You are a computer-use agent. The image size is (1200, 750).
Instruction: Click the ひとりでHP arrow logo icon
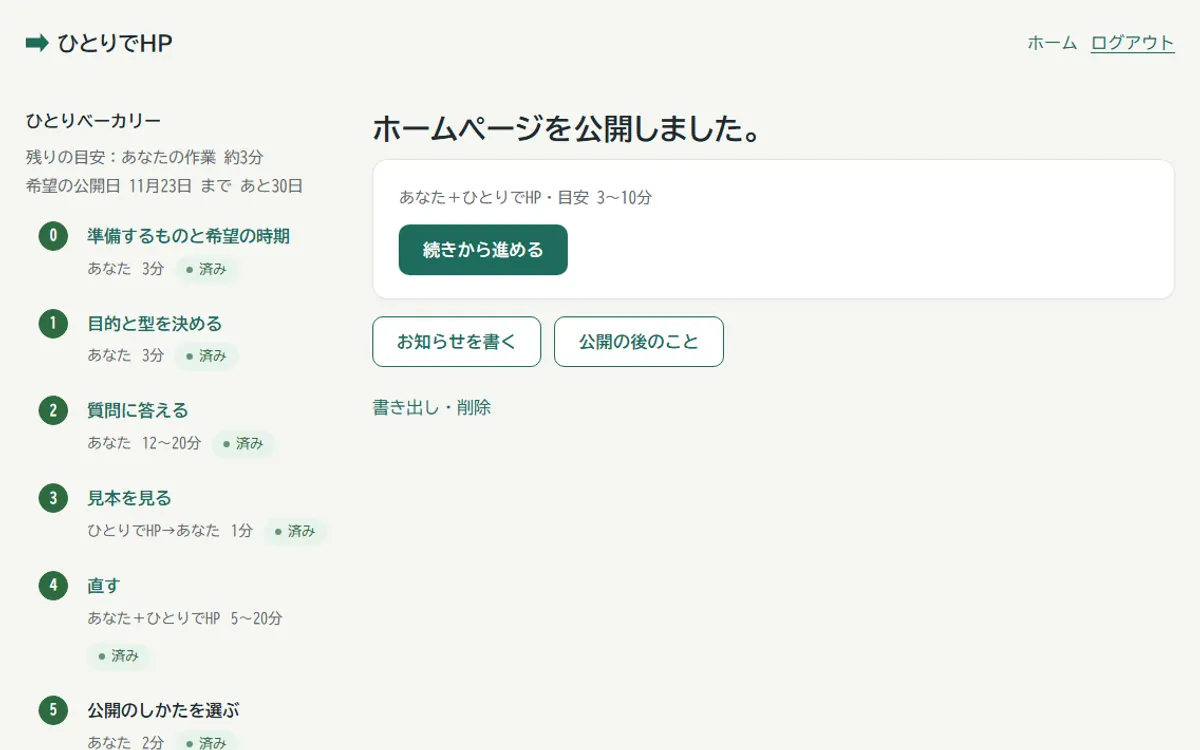[x=37, y=43]
